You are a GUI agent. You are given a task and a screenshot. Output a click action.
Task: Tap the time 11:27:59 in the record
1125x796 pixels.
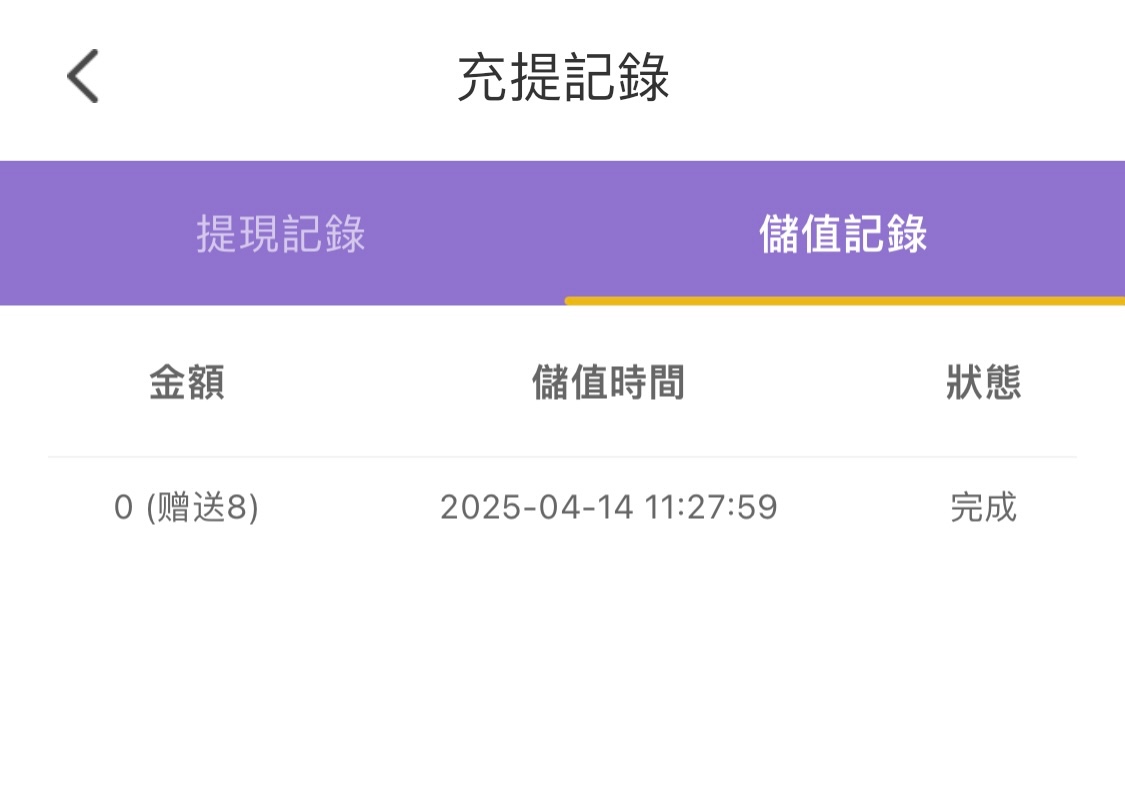[x=711, y=508]
